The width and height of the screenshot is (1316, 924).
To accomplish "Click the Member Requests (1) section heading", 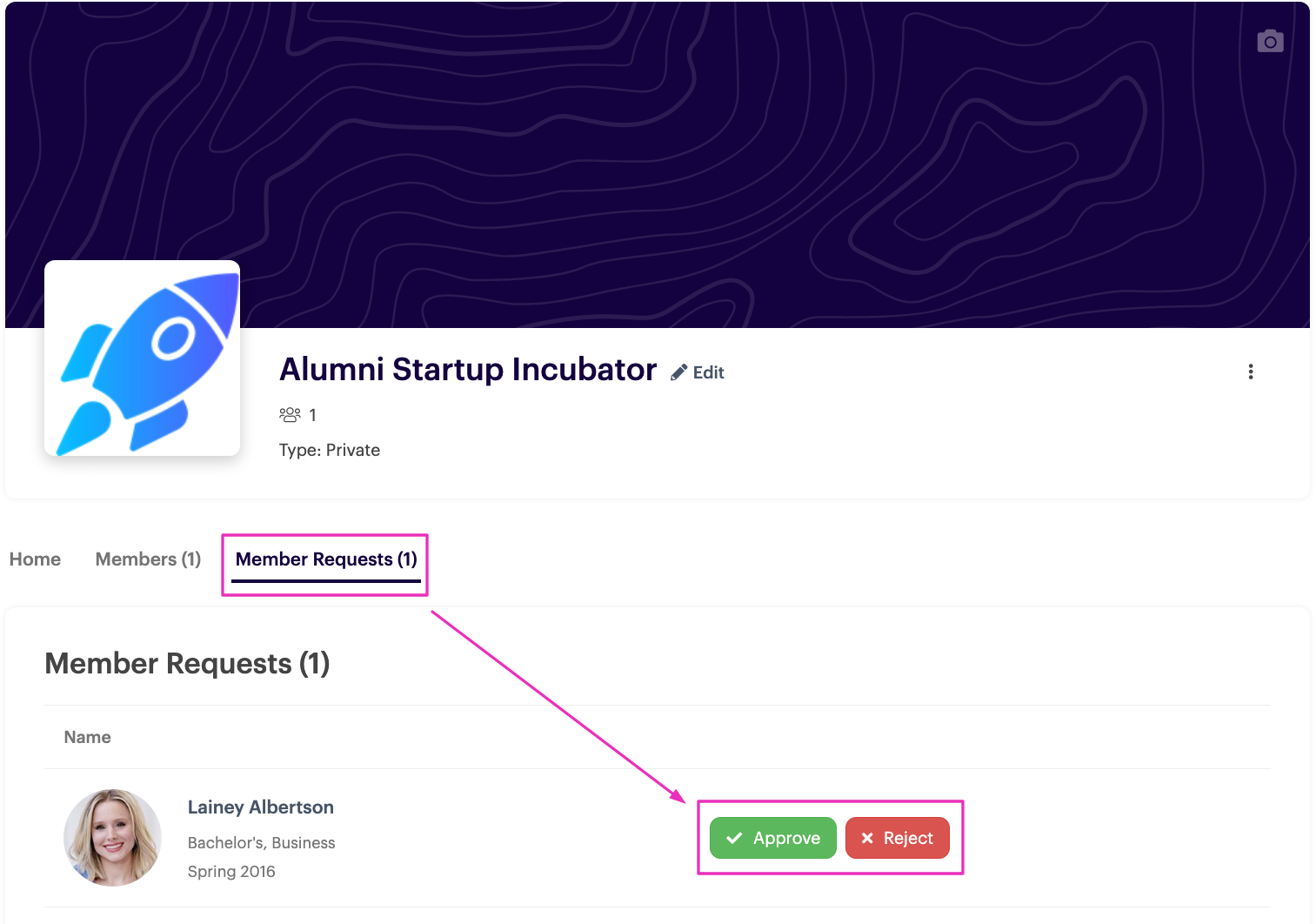I will tap(187, 664).
